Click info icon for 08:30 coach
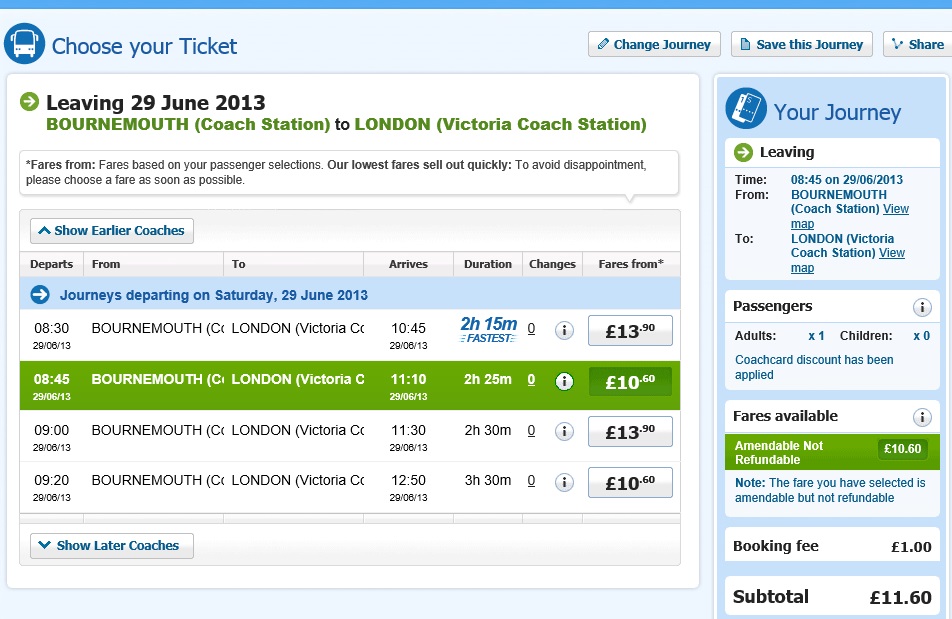This screenshot has width=952, height=619. tap(564, 330)
